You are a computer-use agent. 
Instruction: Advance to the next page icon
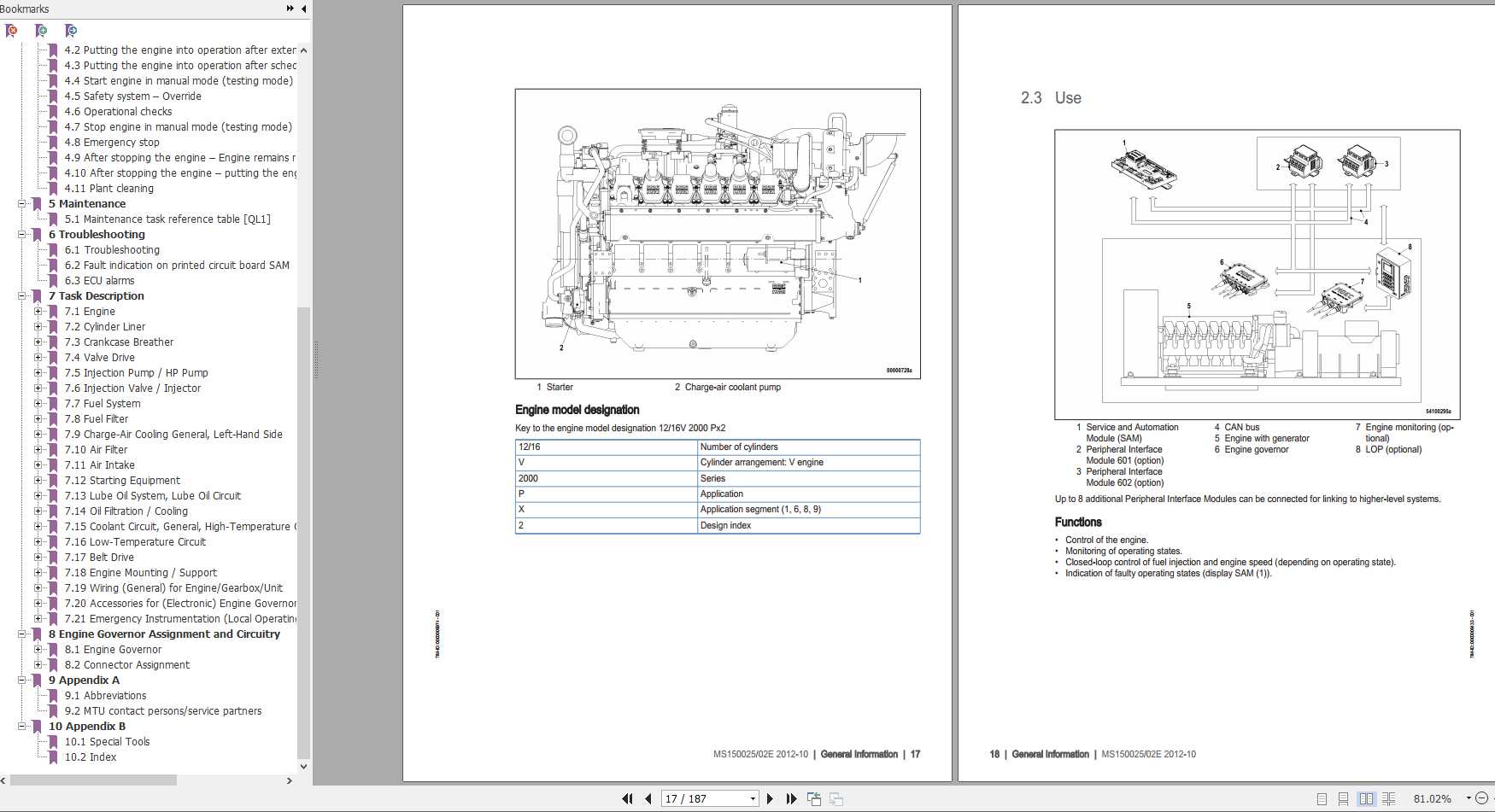[770, 798]
